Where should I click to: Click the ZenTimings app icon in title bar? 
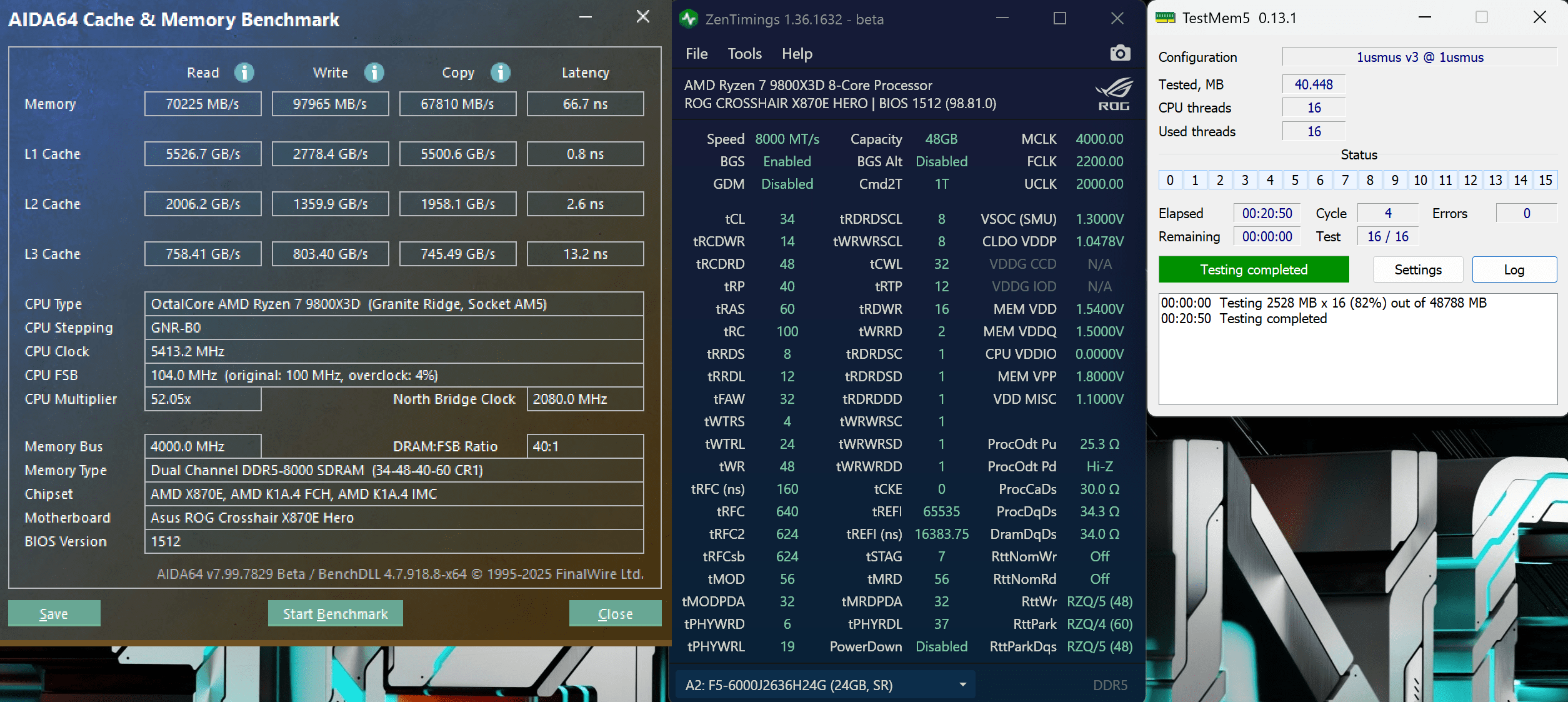(x=689, y=19)
